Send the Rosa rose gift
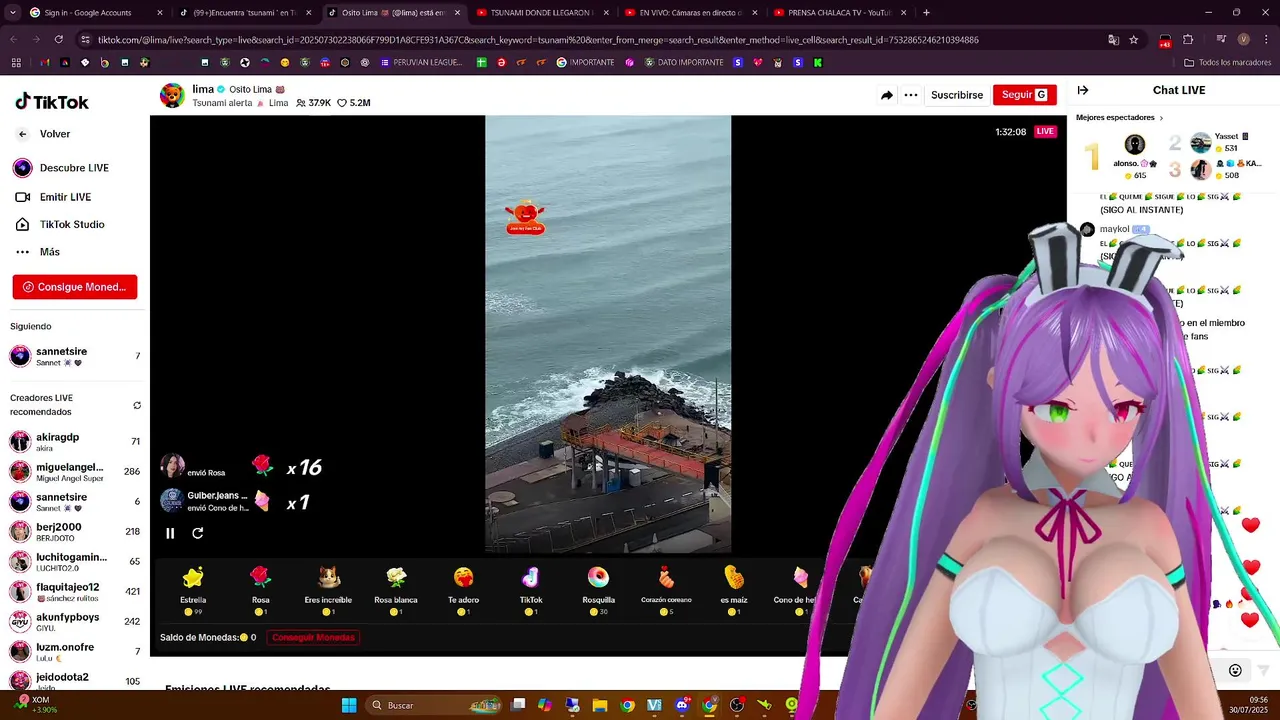This screenshot has width=1280, height=720. [261, 591]
